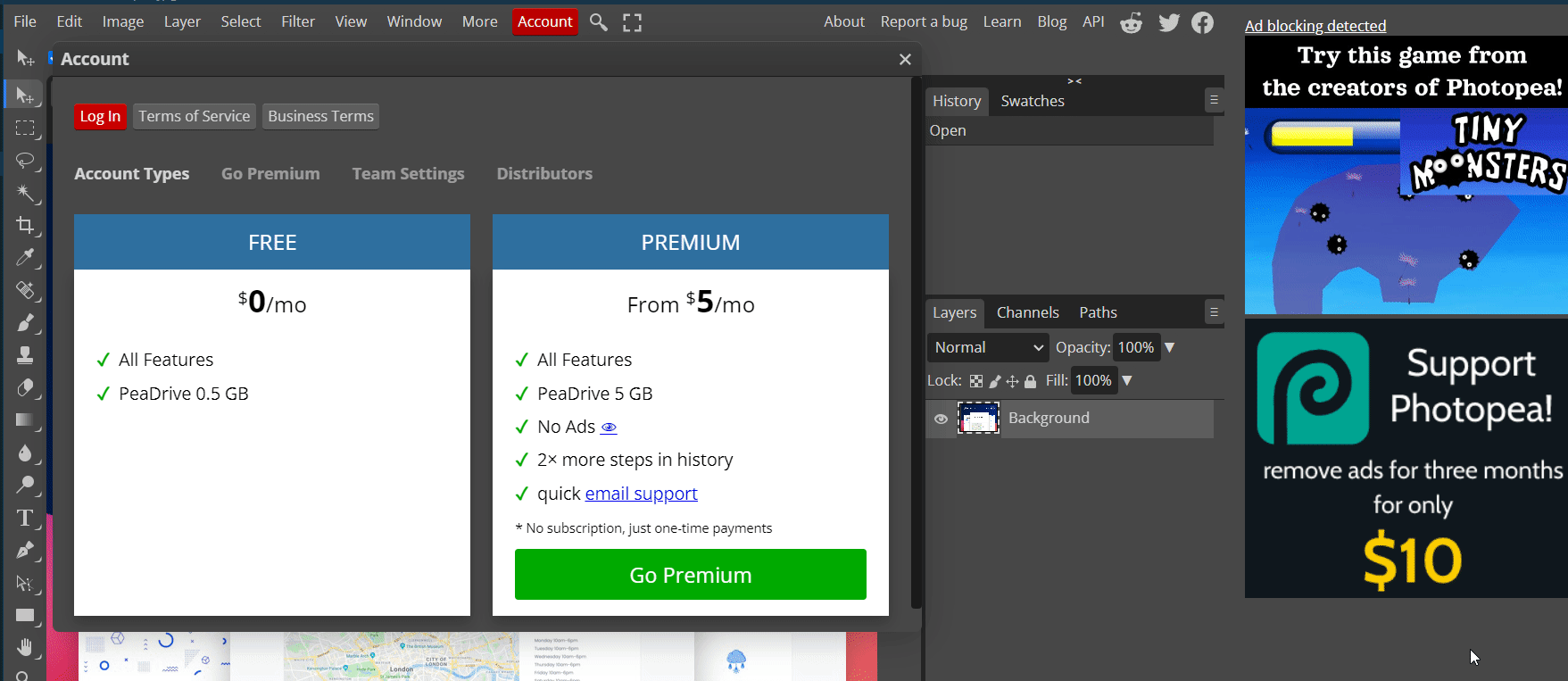The width and height of the screenshot is (1568, 681).
Task: Open Photopea's Twitter page icon
Action: point(1169,22)
